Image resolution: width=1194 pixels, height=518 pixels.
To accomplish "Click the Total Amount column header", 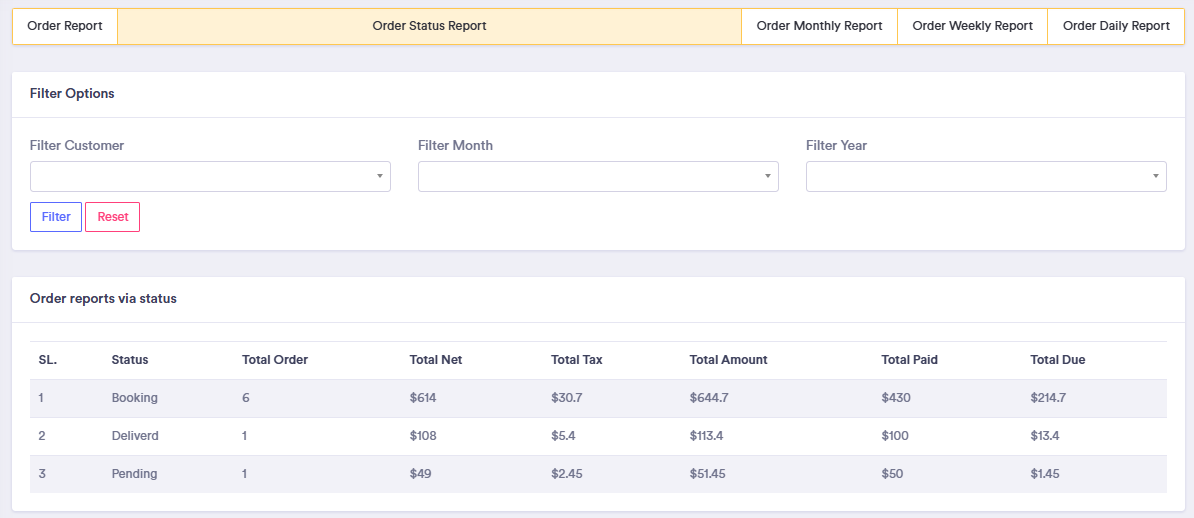I will [x=729, y=360].
